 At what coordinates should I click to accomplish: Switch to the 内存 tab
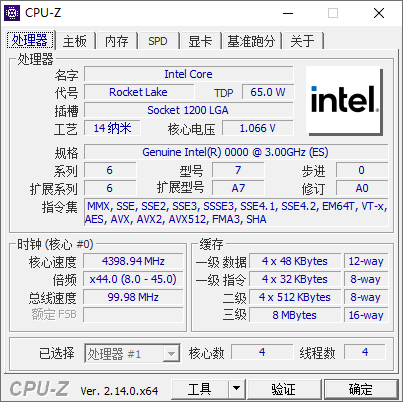pos(117,41)
